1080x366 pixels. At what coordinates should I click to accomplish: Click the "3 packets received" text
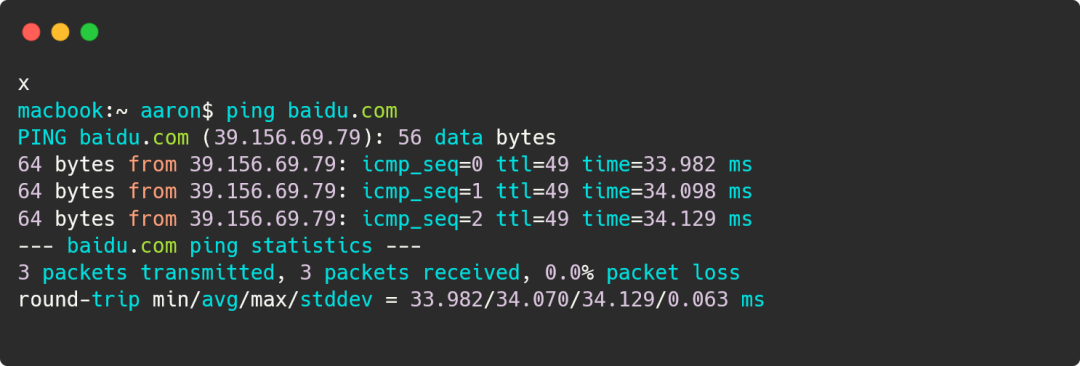410,274
